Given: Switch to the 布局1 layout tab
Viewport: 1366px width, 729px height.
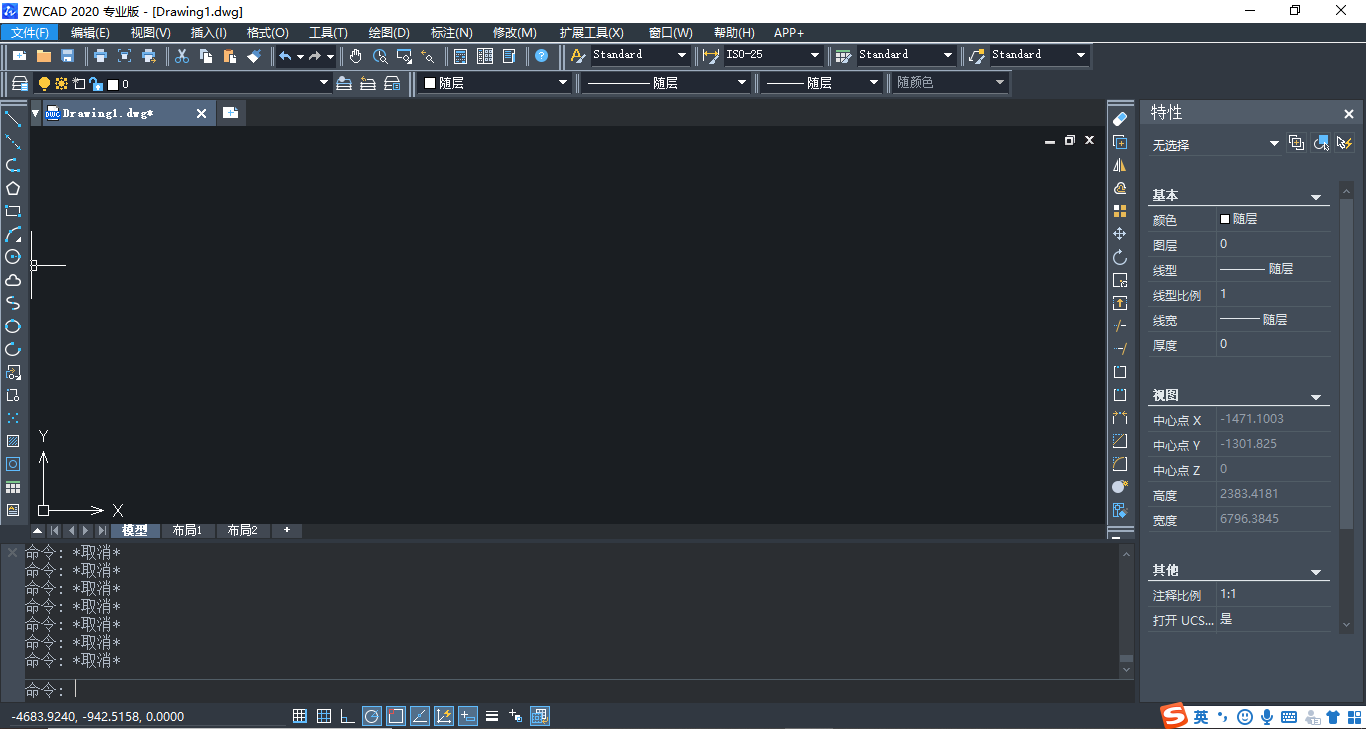Looking at the screenshot, I should tap(188, 530).
